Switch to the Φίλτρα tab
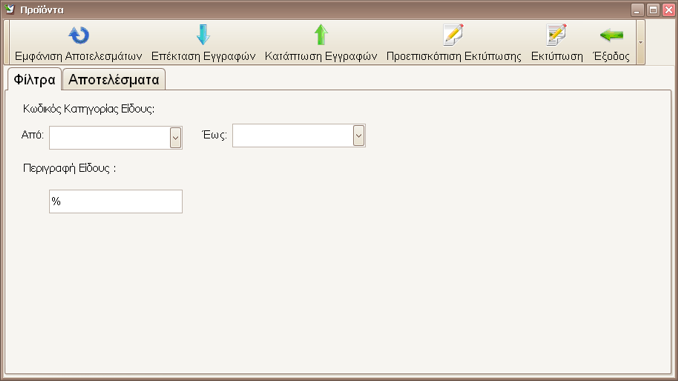 tap(34, 80)
